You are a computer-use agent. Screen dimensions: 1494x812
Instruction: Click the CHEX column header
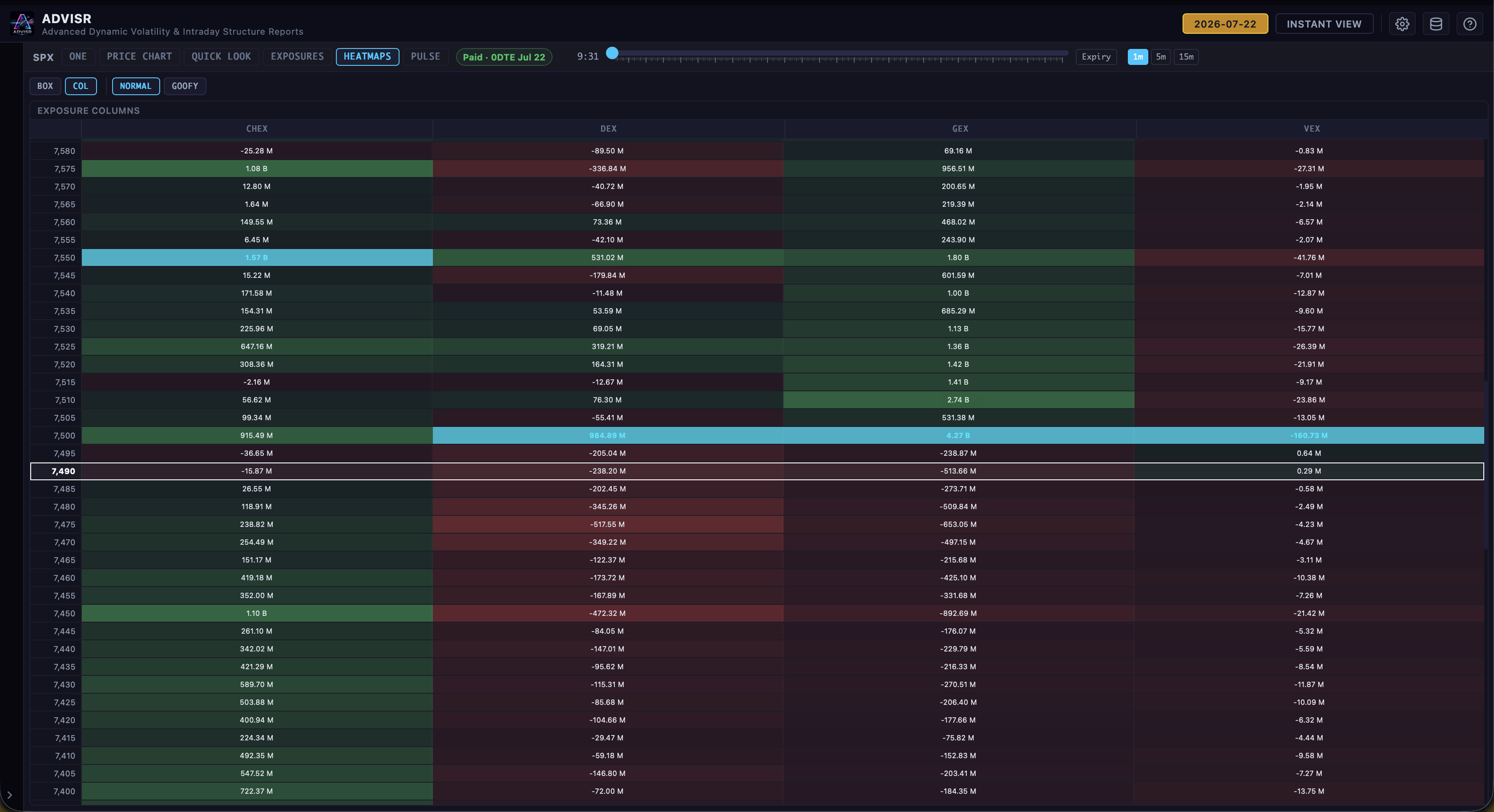pos(257,129)
